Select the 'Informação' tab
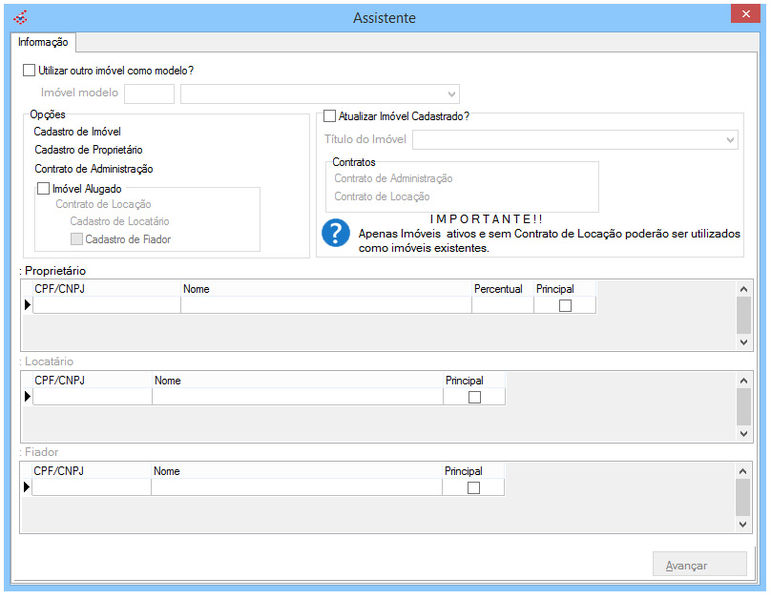Viewport: 771px width, 599px height. click(x=43, y=42)
